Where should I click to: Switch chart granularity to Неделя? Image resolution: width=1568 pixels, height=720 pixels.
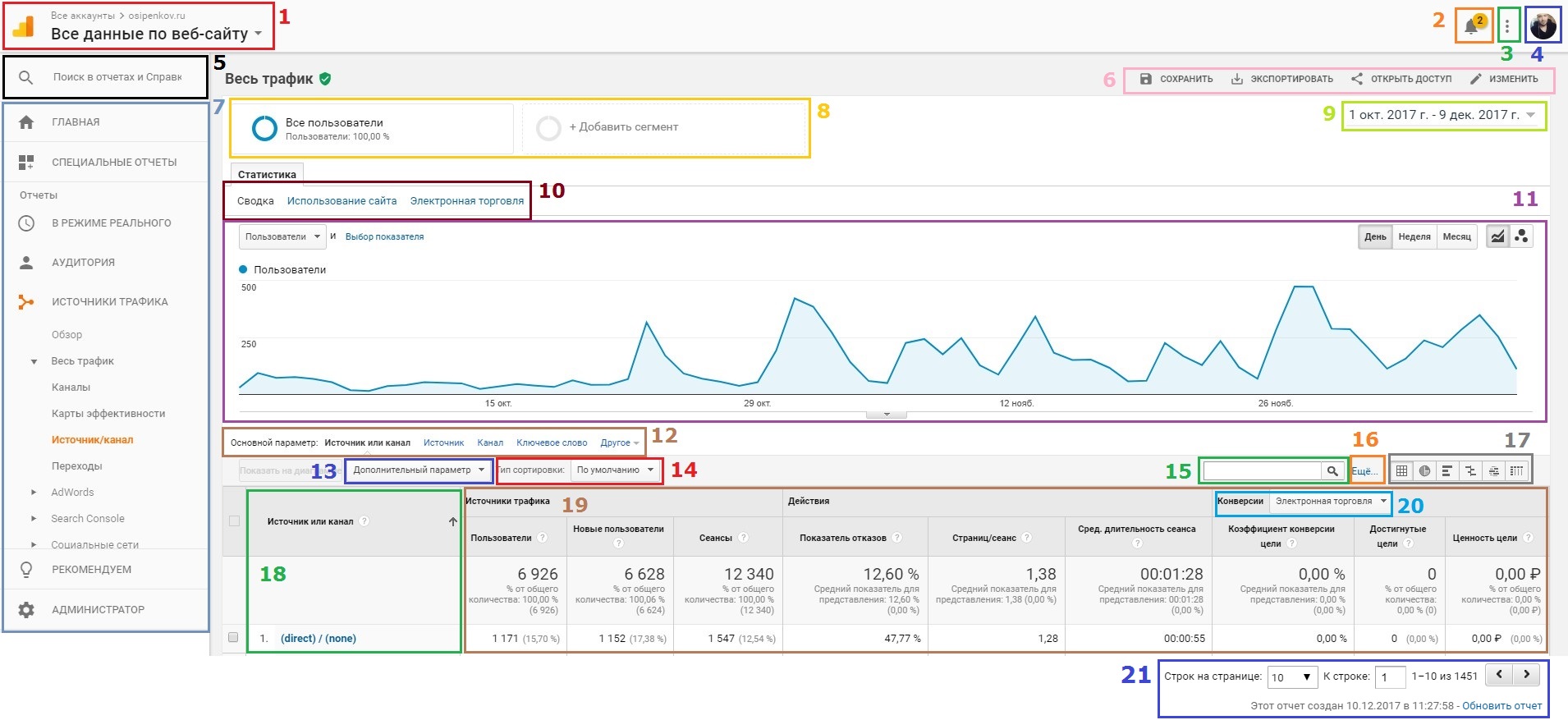tap(1414, 236)
